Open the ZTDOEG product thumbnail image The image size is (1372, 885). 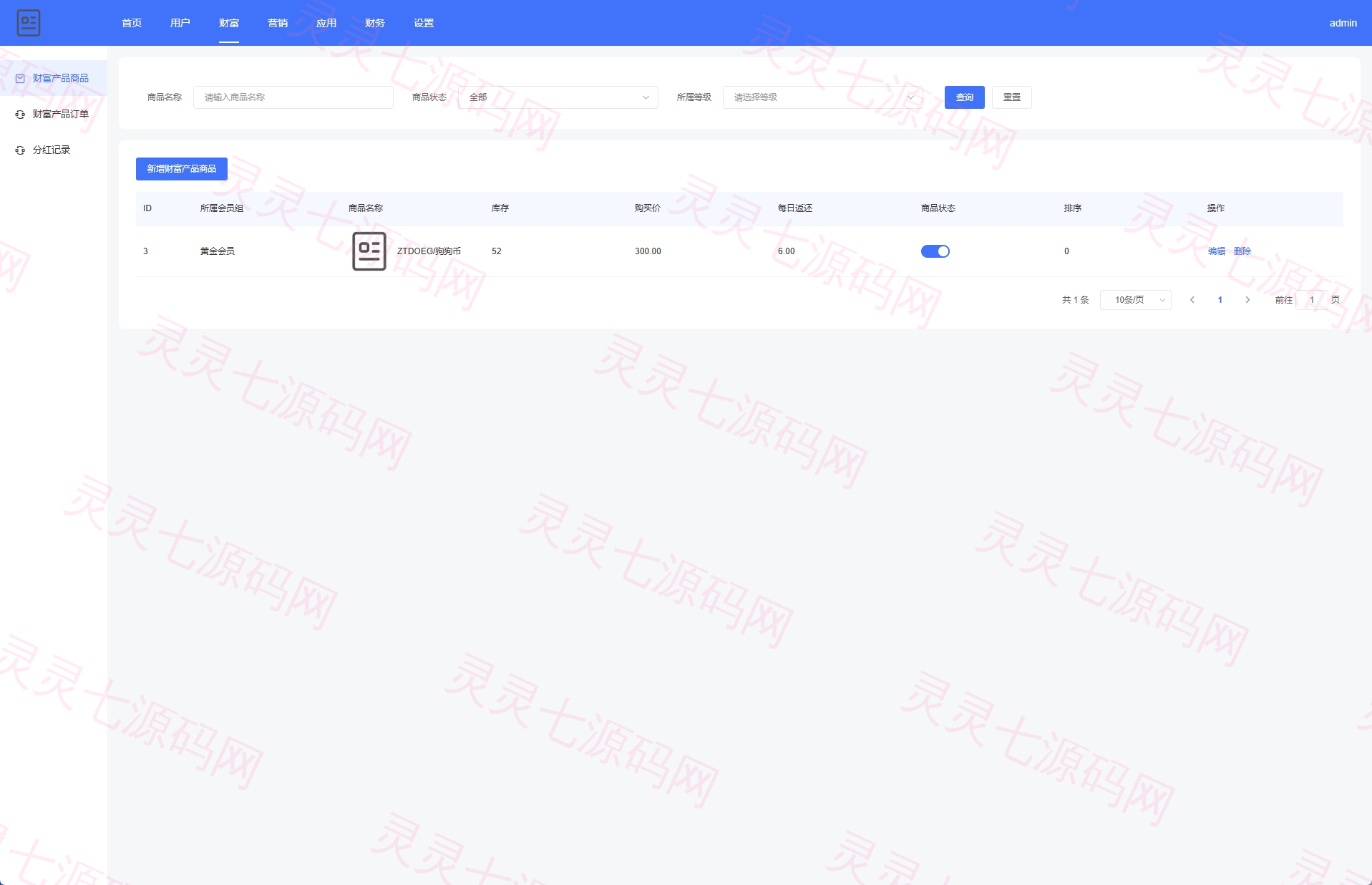tap(369, 251)
